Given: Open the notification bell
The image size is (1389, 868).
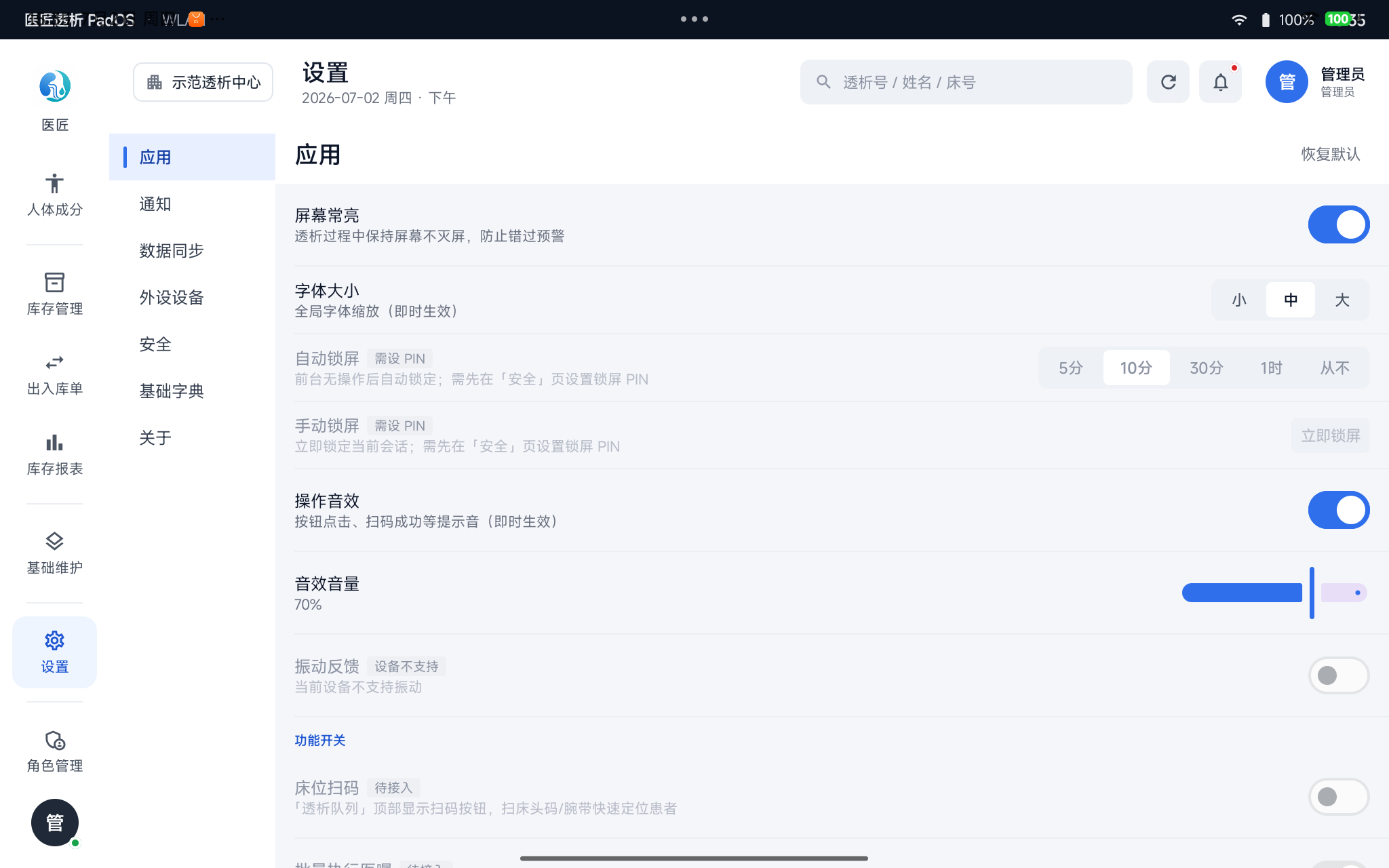Looking at the screenshot, I should coord(1220,82).
